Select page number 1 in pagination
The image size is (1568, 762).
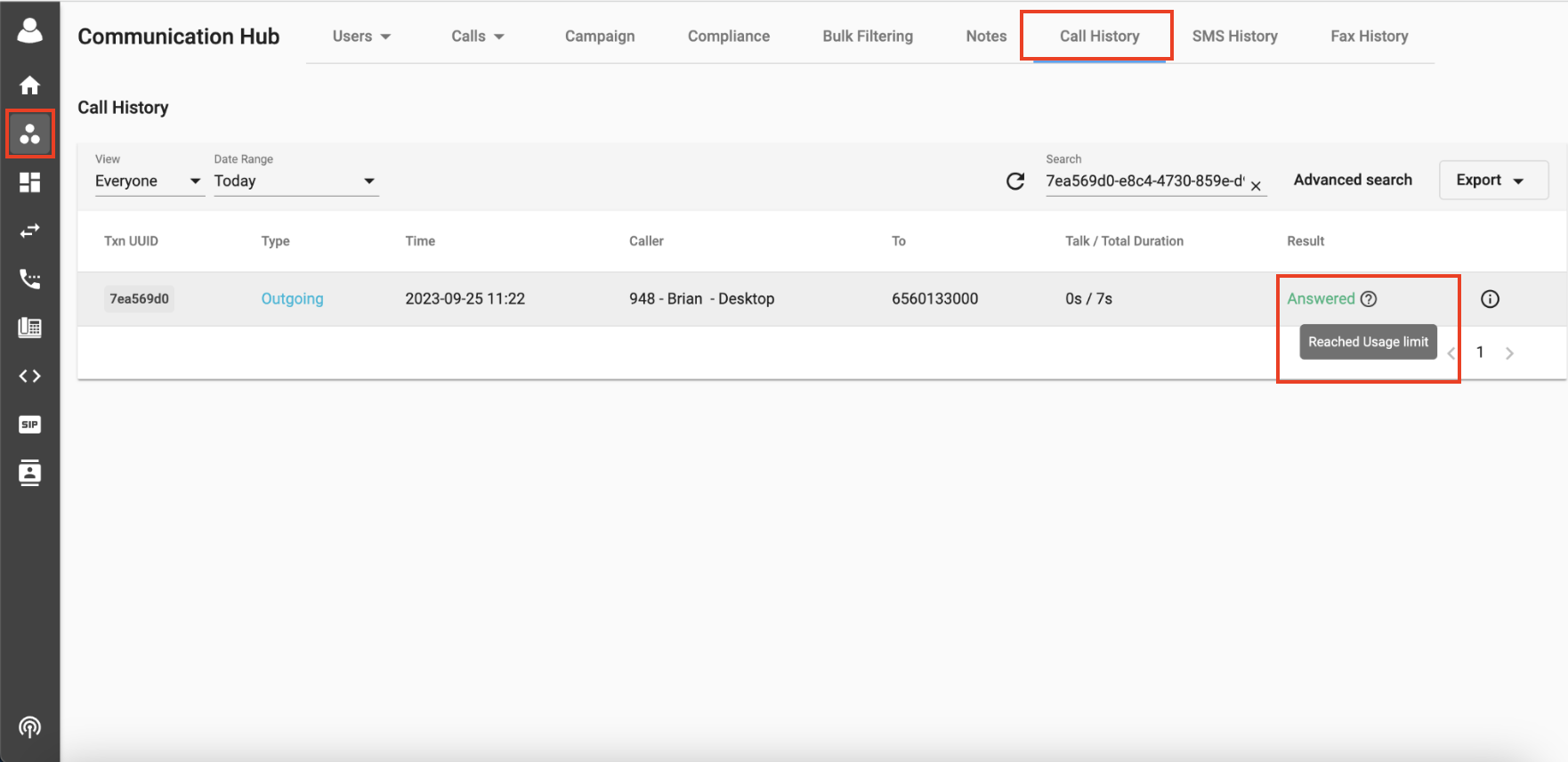(x=1480, y=353)
